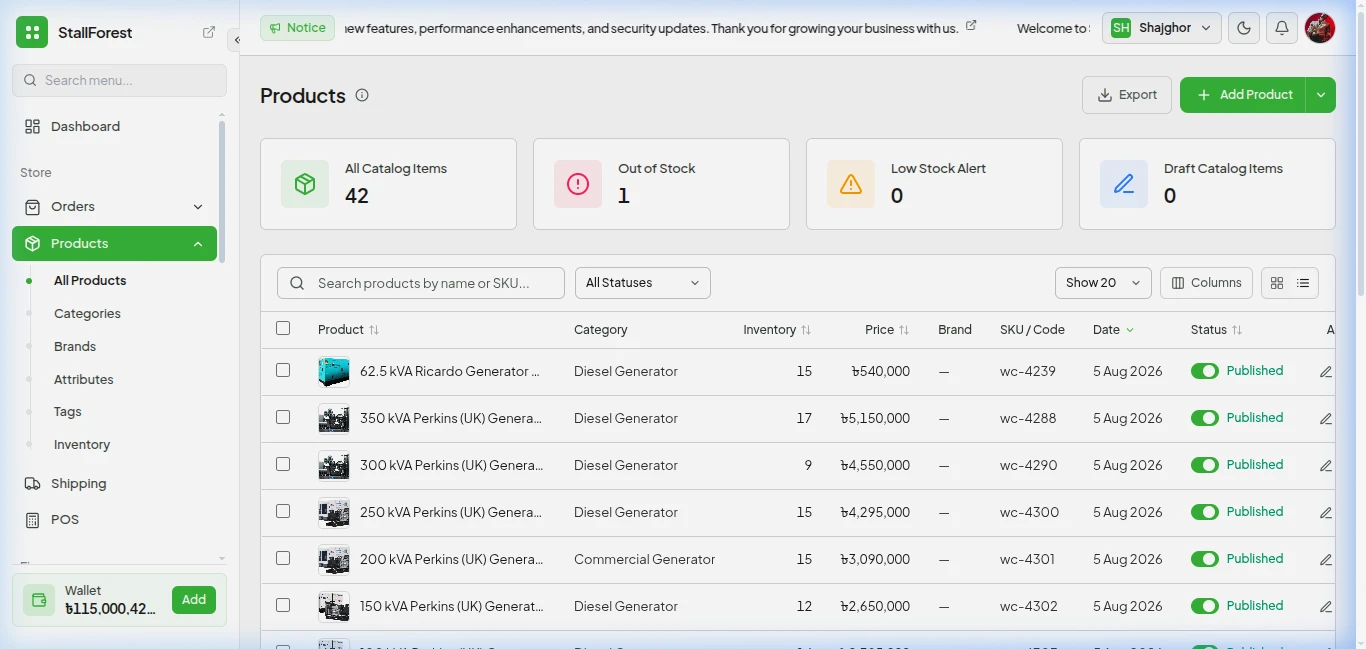Select checkbox for 300 kVA Perkins generator
1366x649 pixels.
coord(283,464)
